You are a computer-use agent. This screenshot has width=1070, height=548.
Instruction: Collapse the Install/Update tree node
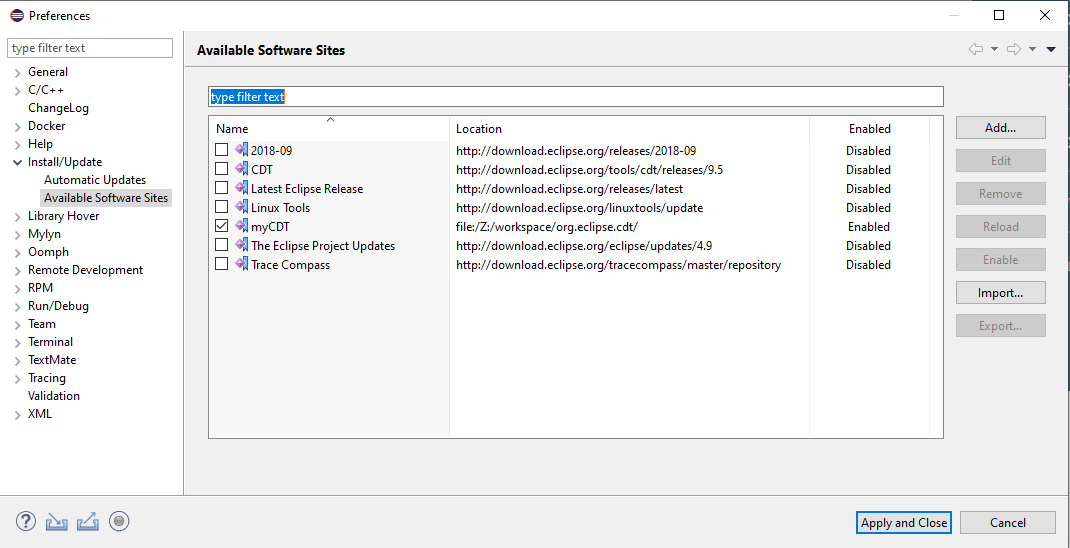[17, 162]
